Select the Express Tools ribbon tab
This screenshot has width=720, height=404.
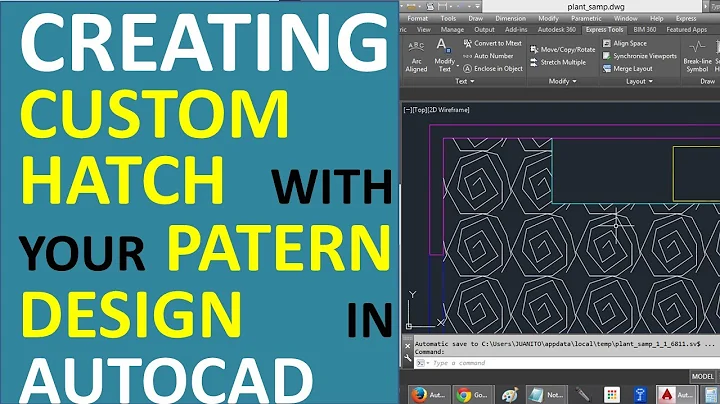point(604,29)
